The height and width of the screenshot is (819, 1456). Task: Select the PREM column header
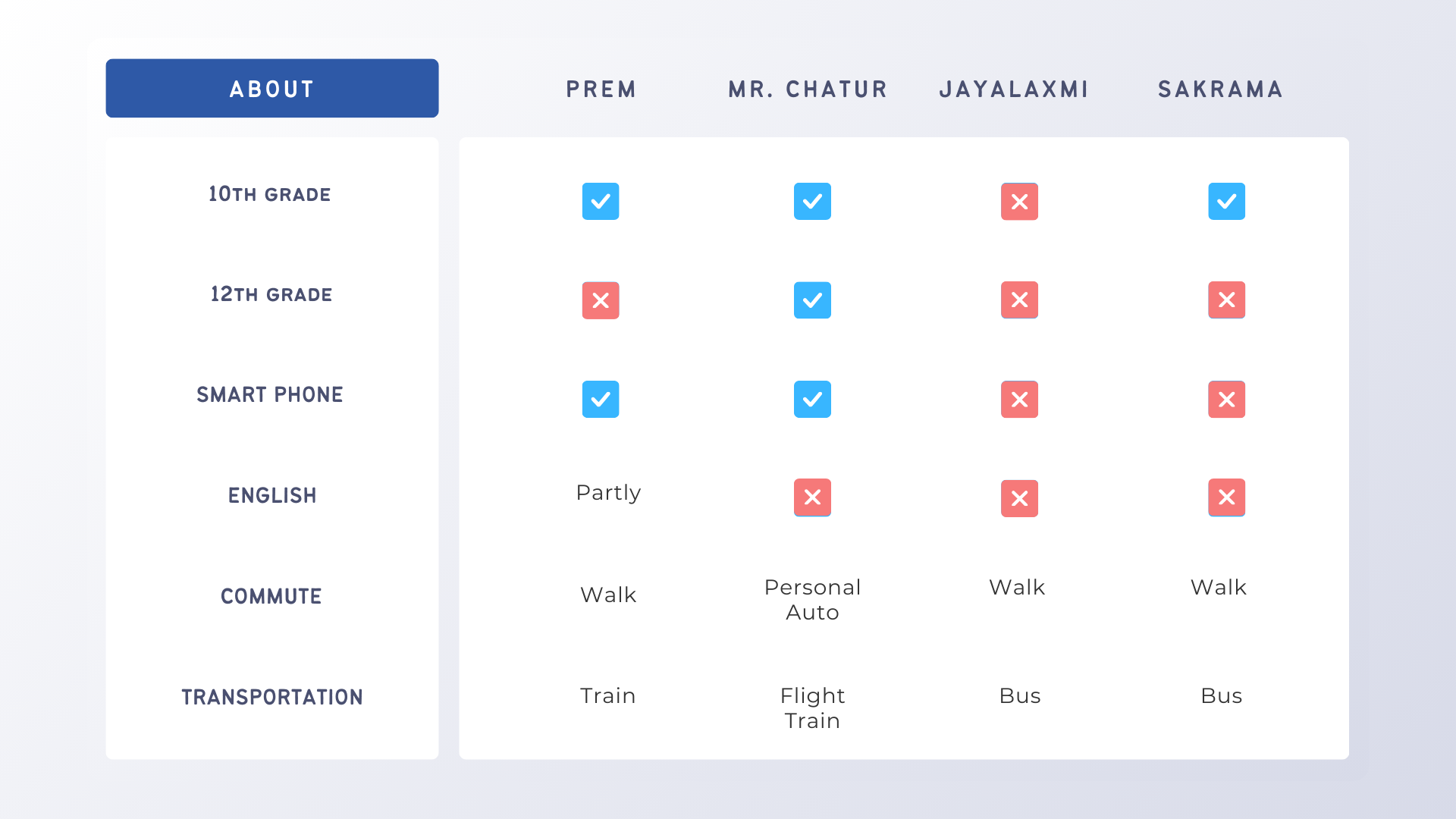pyautogui.click(x=601, y=89)
